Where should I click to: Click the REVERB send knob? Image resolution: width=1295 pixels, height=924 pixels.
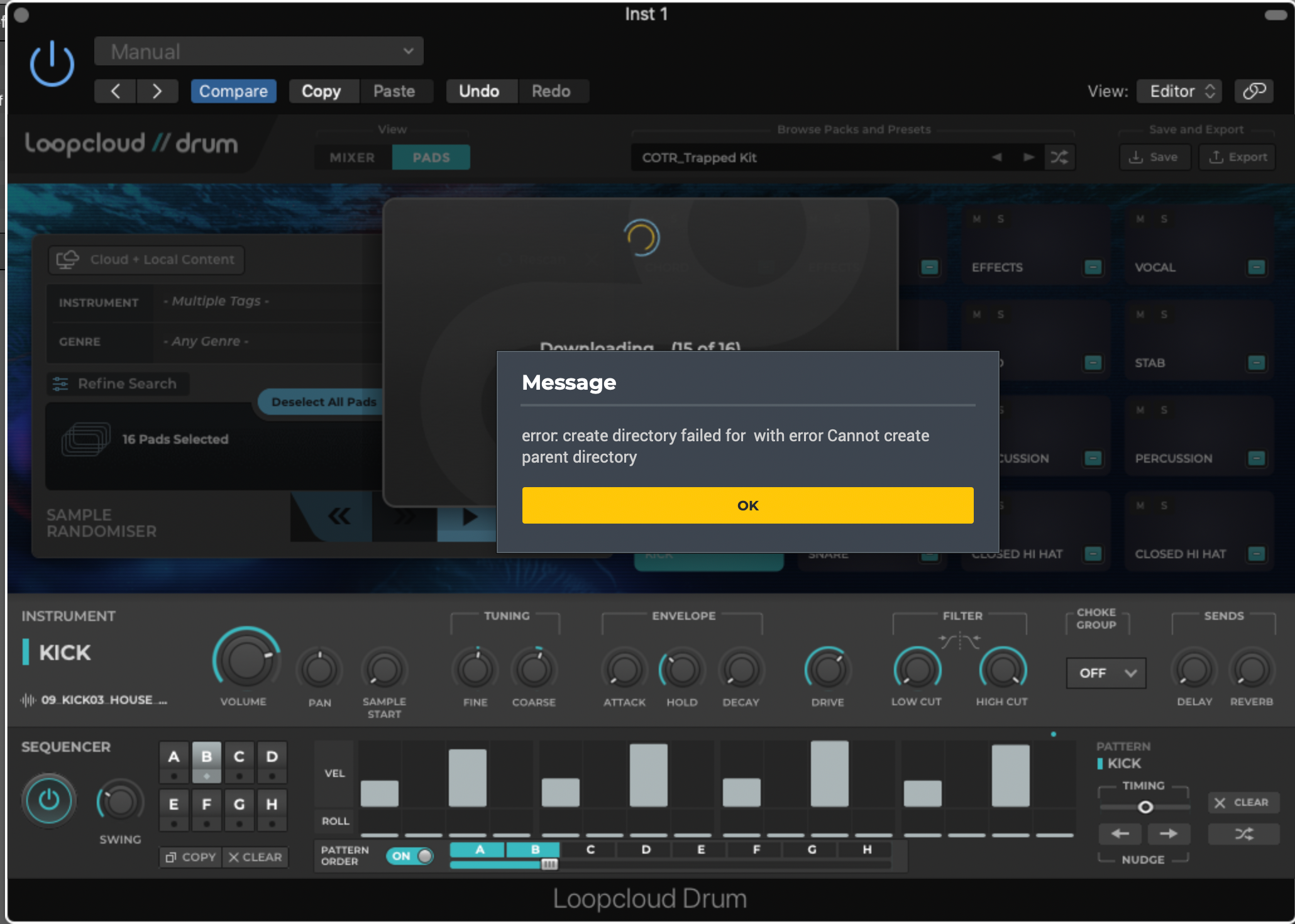click(1252, 669)
